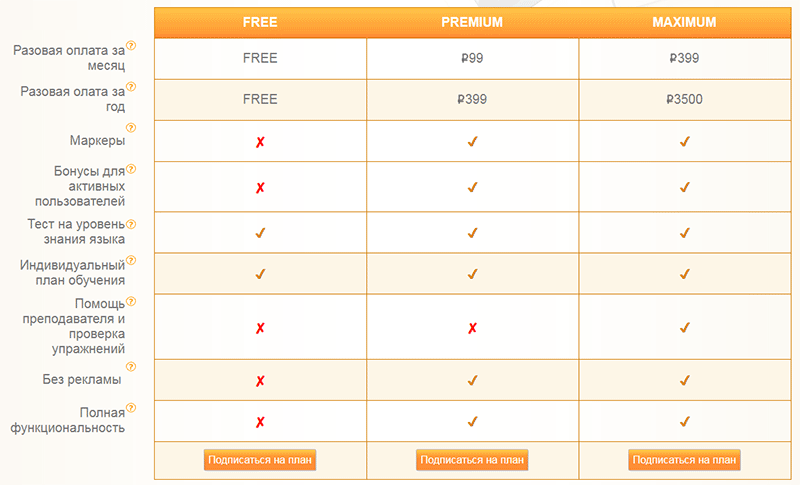This screenshot has width=800, height=485.
Task: Select the MAXIMUM column header
Action: pyautogui.click(x=685, y=22)
